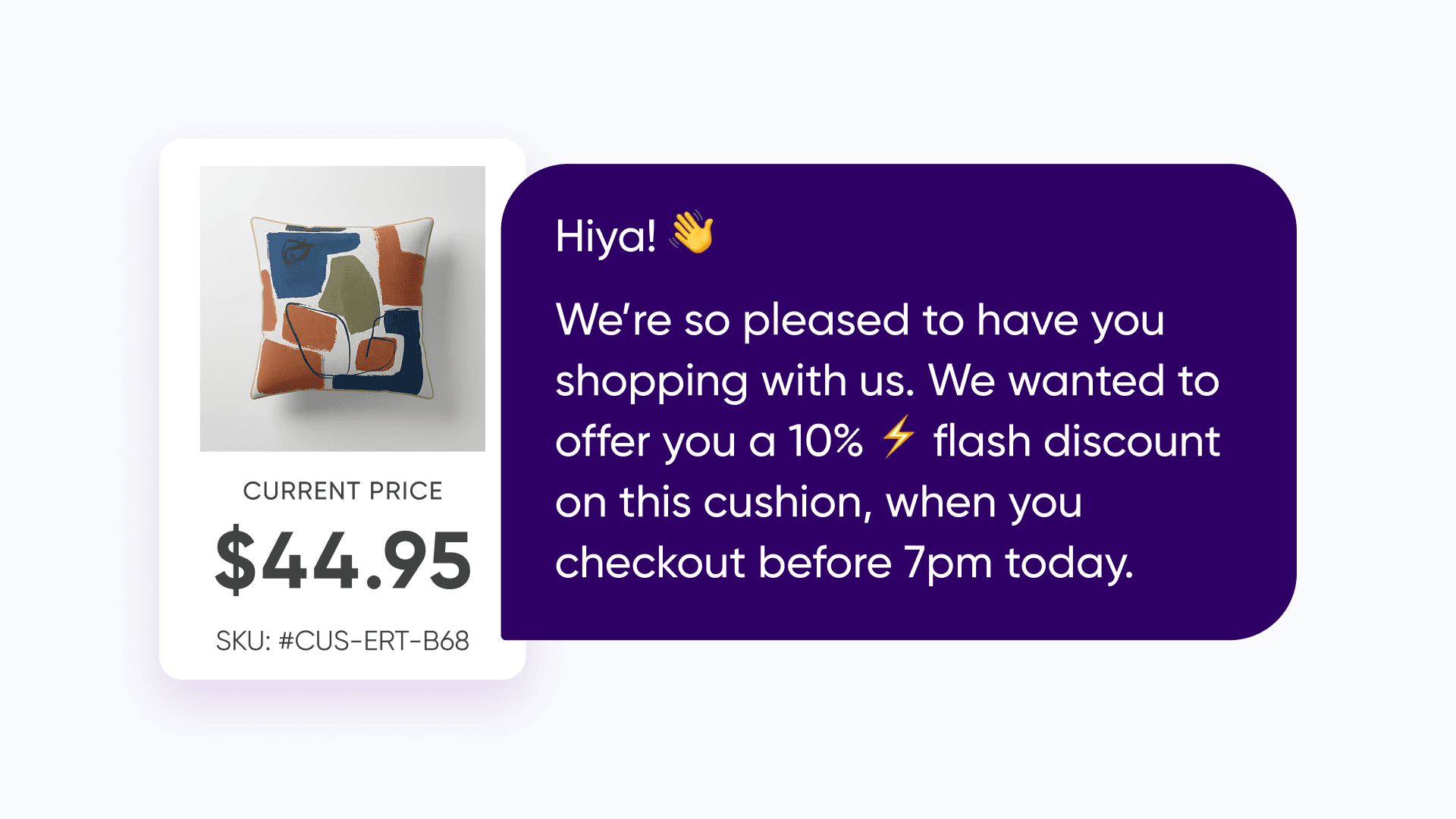Image resolution: width=1456 pixels, height=819 pixels.
Task: Click the 'flash discount' words
Action: (x=1077, y=441)
